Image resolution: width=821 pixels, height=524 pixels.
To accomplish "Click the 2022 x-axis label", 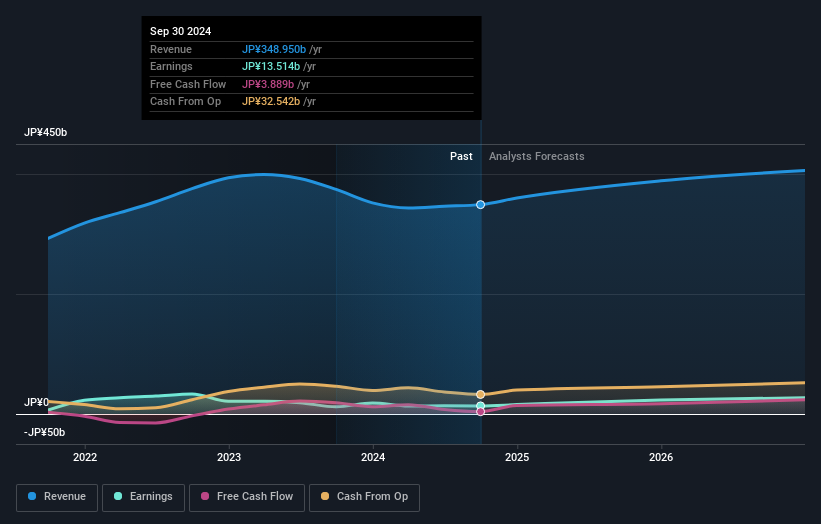I will pyautogui.click(x=85, y=457).
